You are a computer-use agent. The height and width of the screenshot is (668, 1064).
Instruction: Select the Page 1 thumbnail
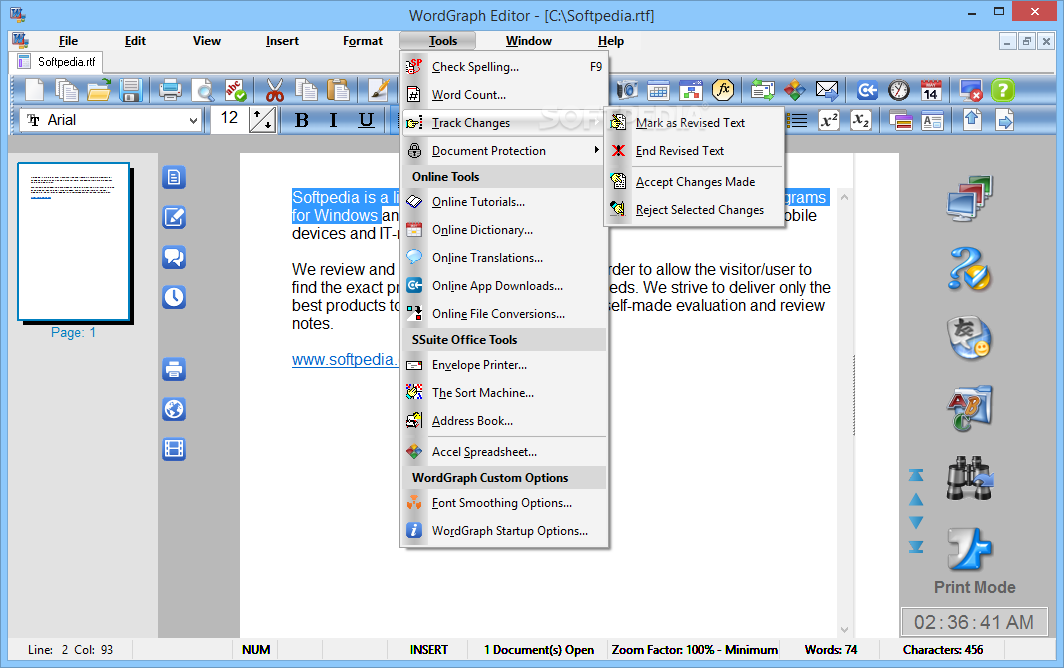[74, 242]
